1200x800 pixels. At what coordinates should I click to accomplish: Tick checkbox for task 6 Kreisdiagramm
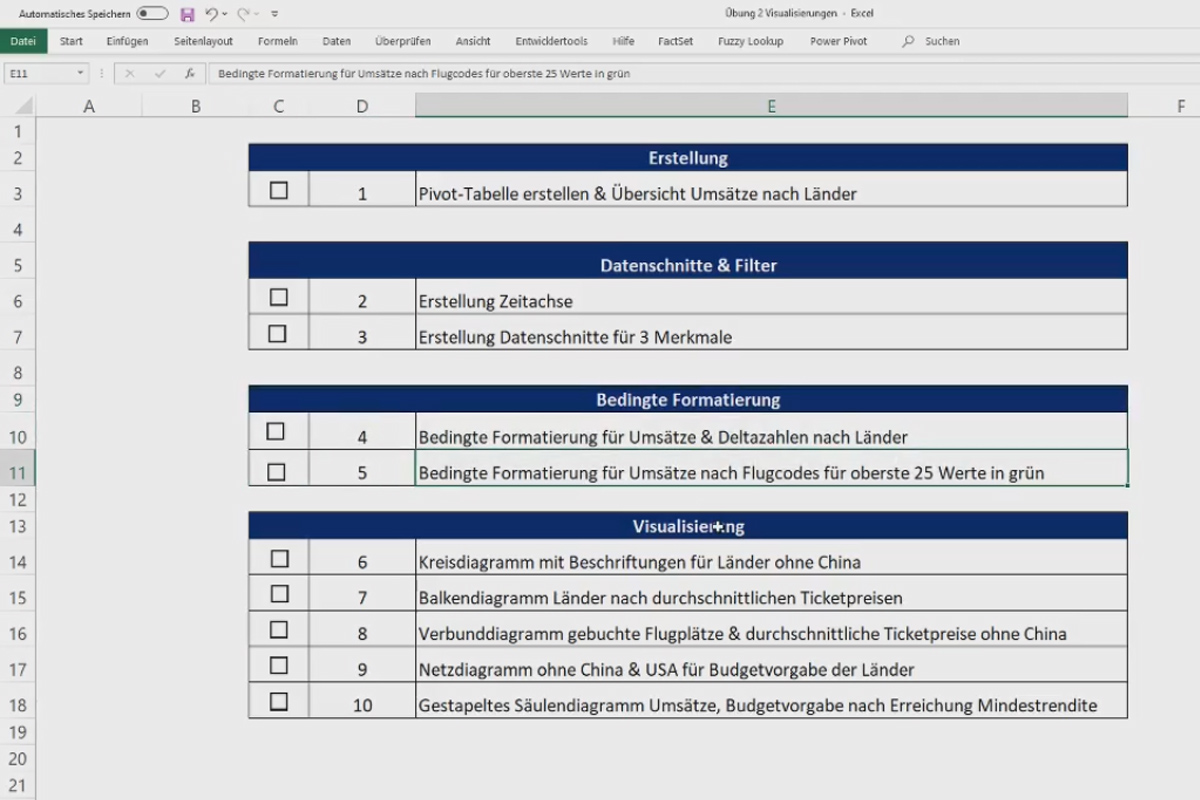[x=279, y=558]
